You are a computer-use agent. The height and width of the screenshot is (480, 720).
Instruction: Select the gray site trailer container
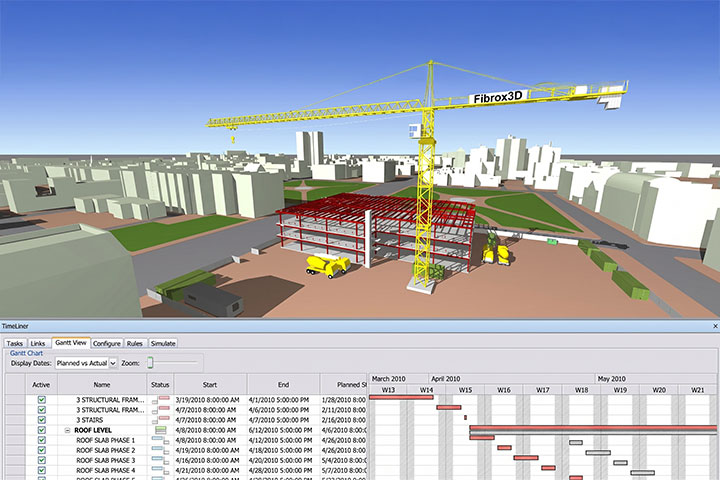(x=214, y=299)
